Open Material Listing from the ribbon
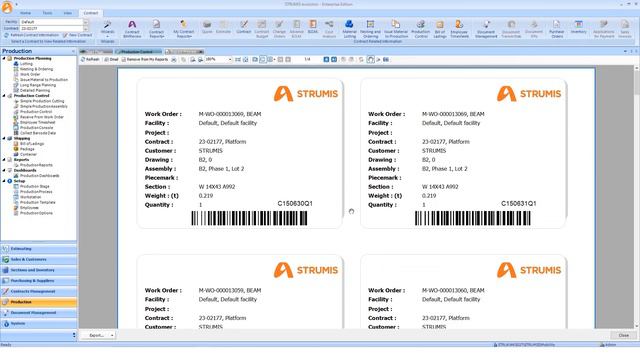This screenshot has height=360, width=640. point(349,29)
